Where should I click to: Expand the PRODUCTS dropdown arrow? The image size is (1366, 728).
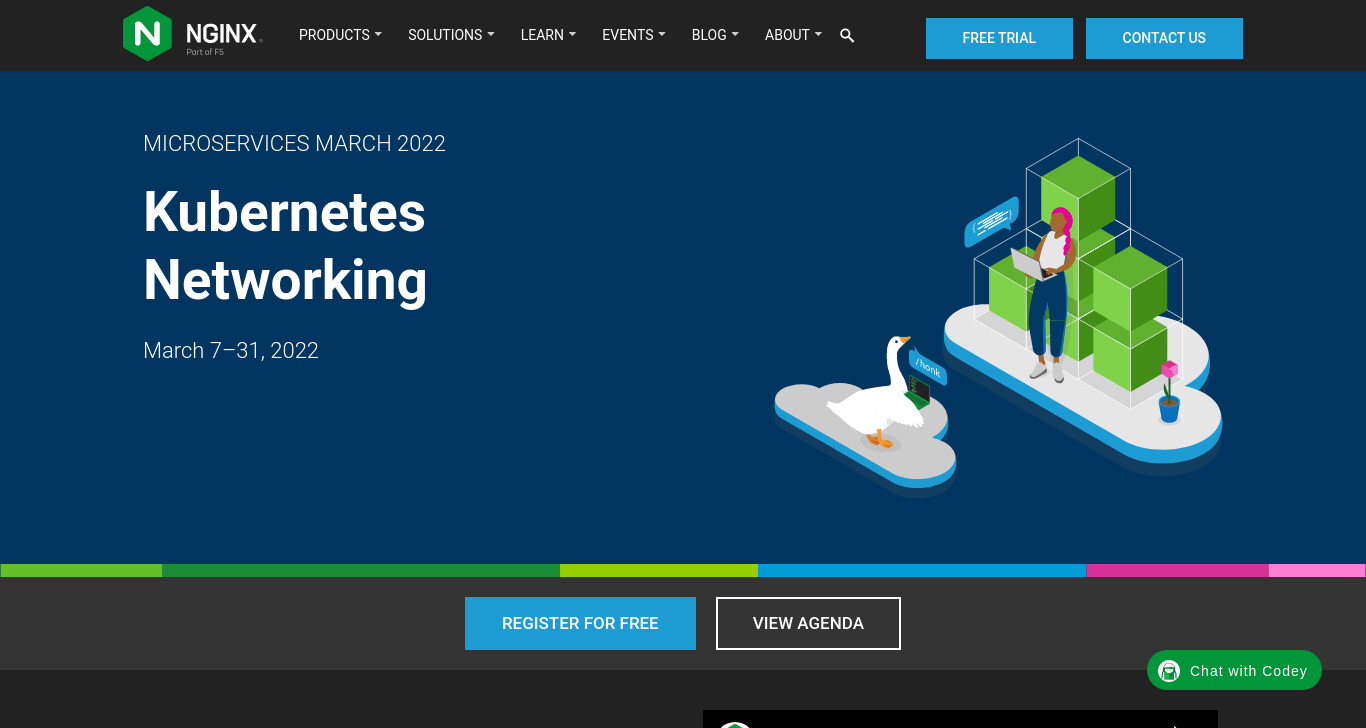click(378, 35)
